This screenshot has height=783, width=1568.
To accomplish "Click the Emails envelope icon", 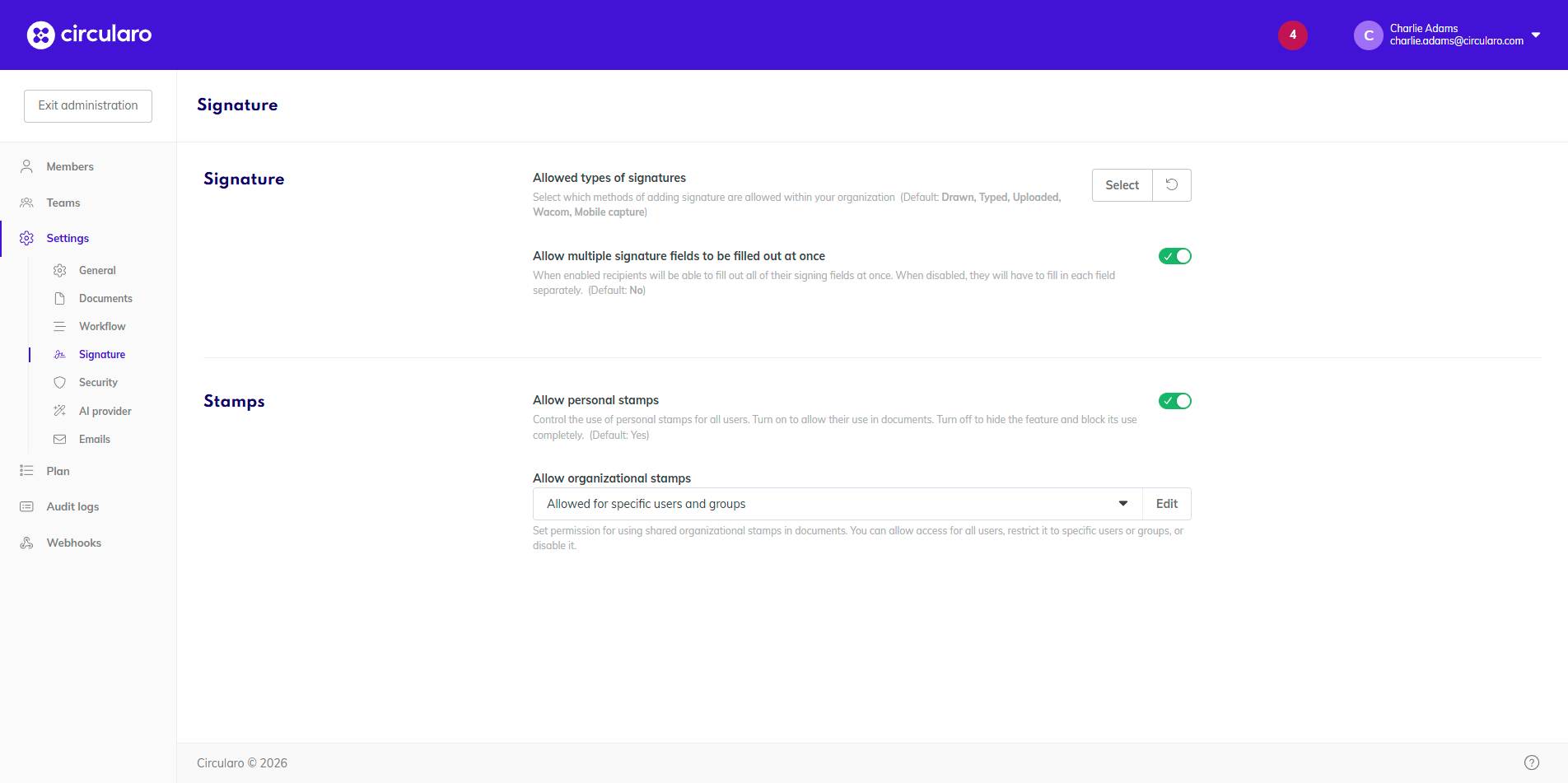I will coord(59,439).
